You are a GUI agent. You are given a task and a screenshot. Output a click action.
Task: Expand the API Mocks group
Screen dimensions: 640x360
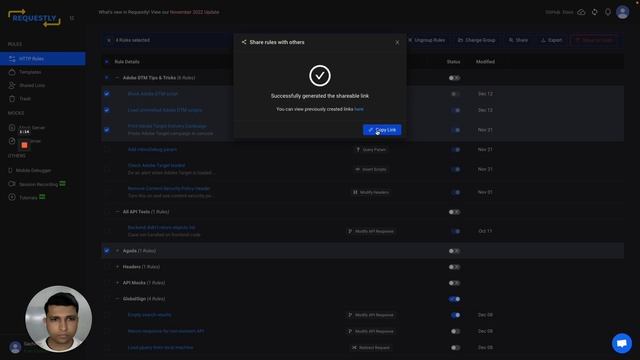[x=118, y=282]
